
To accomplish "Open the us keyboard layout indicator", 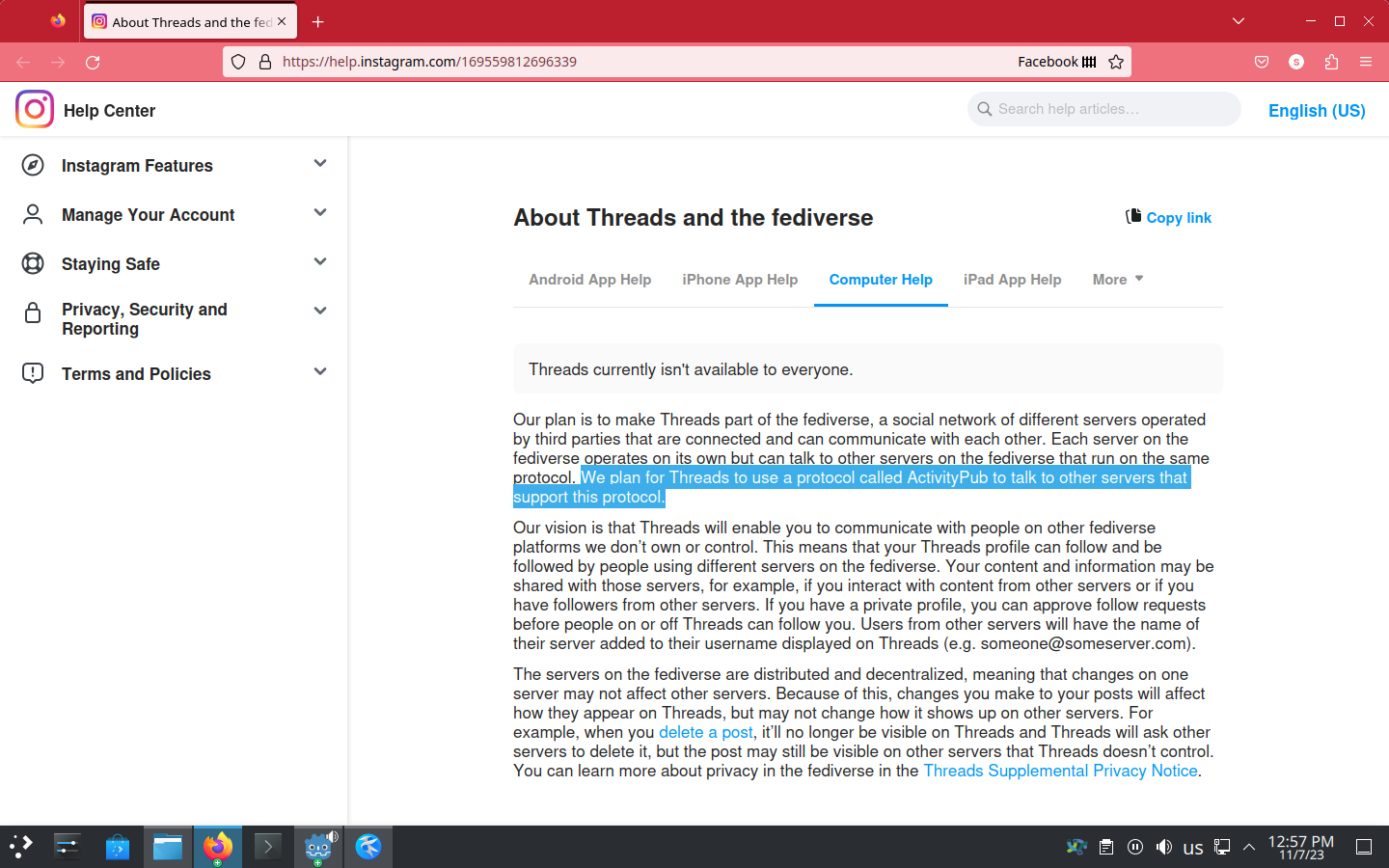I will coord(1193,848).
